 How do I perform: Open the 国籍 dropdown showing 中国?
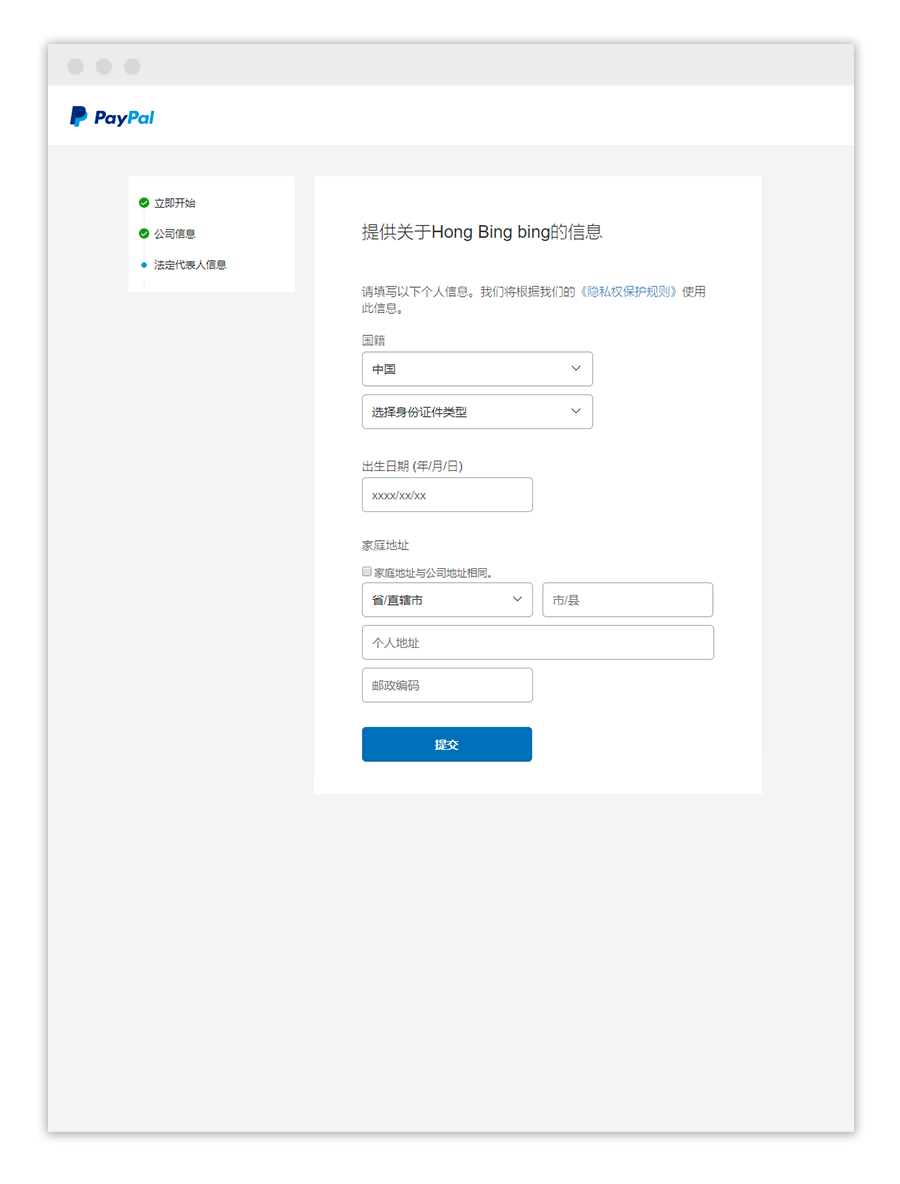click(477, 369)
